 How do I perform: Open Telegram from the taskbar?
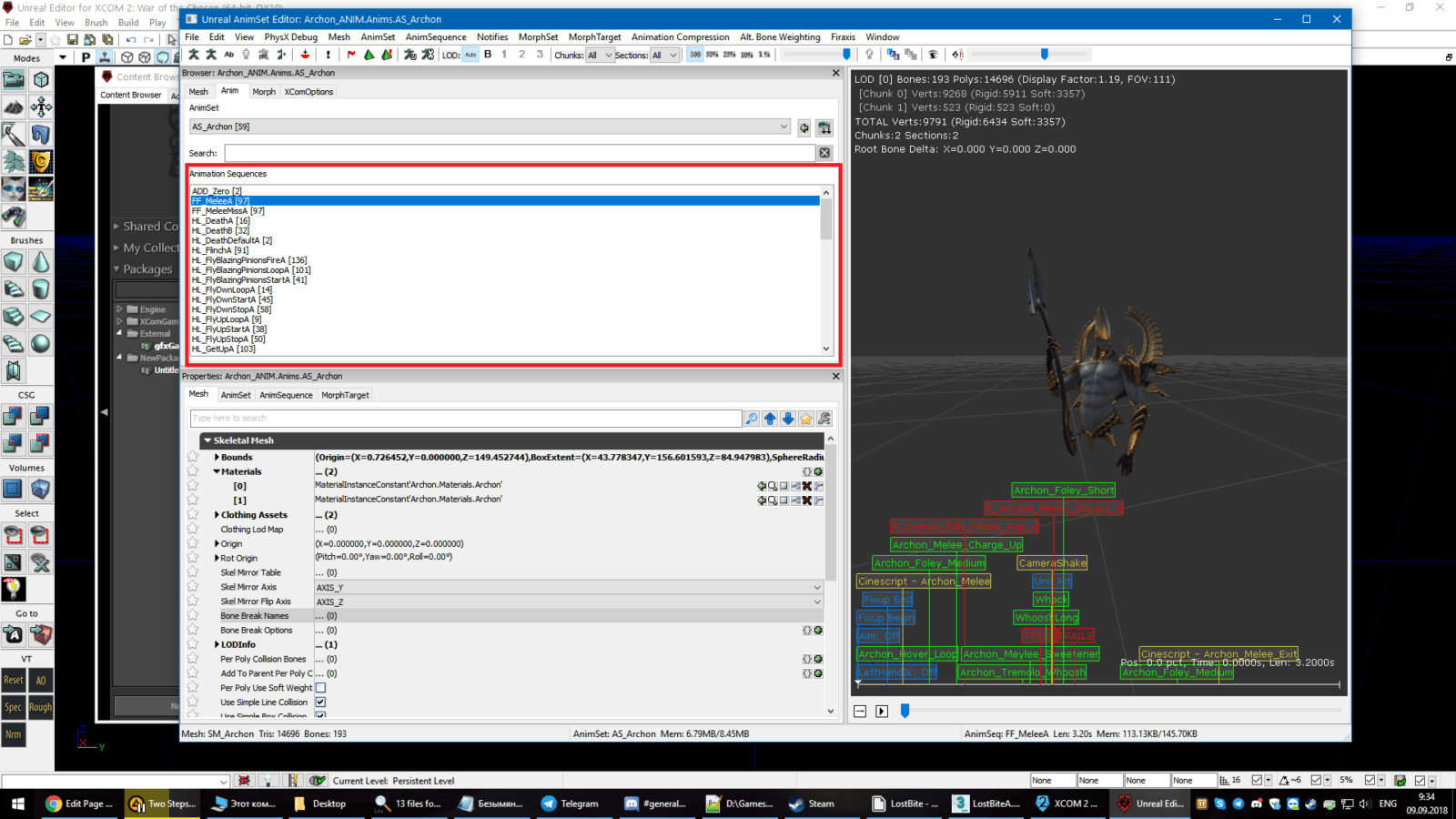(x=571, y=804)
